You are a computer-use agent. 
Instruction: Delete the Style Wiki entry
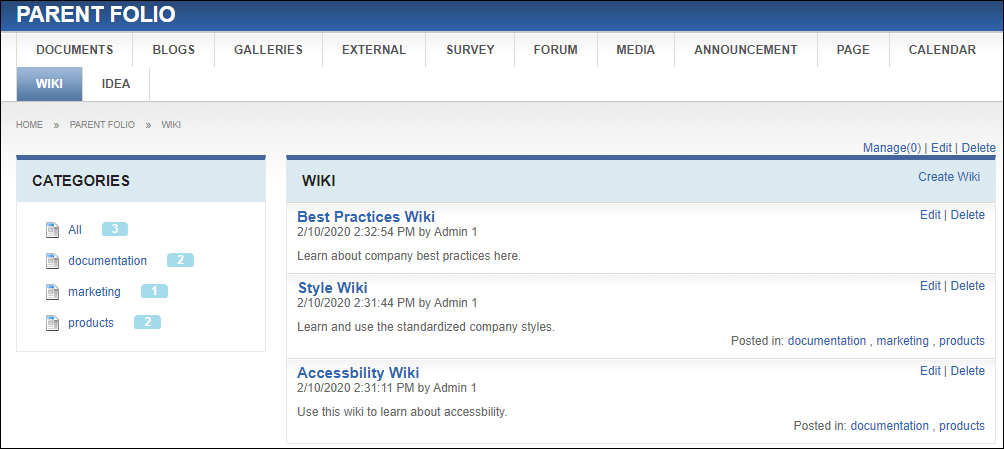[968, 286]
